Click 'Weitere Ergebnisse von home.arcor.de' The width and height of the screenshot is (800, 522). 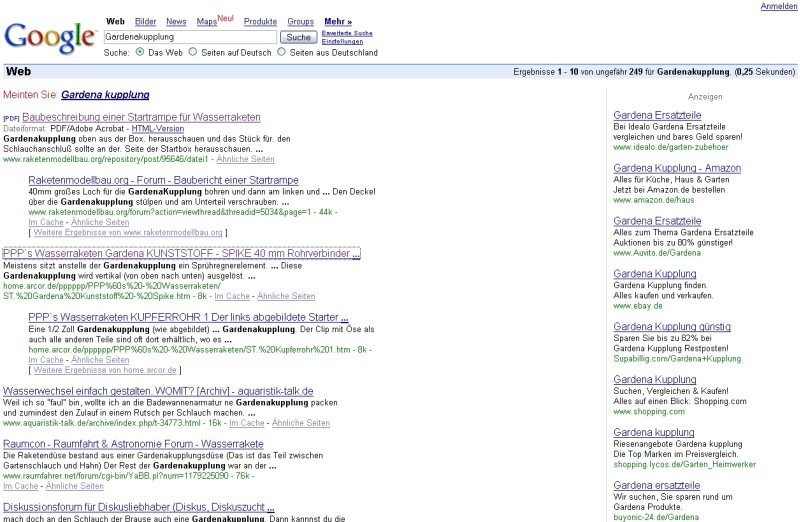pos(105,370)
